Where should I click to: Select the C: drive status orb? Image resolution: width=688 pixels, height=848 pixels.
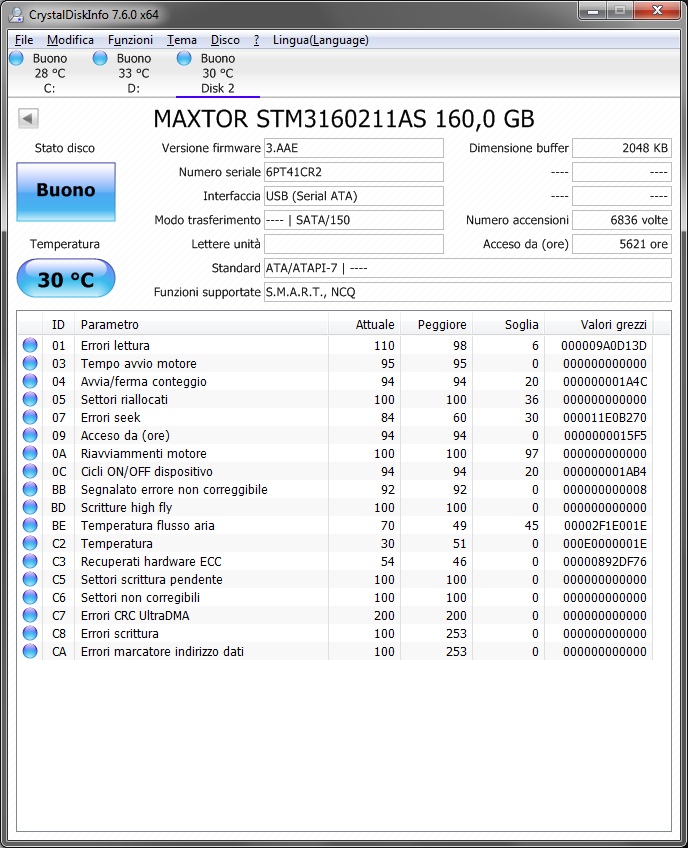coord(16,59)
